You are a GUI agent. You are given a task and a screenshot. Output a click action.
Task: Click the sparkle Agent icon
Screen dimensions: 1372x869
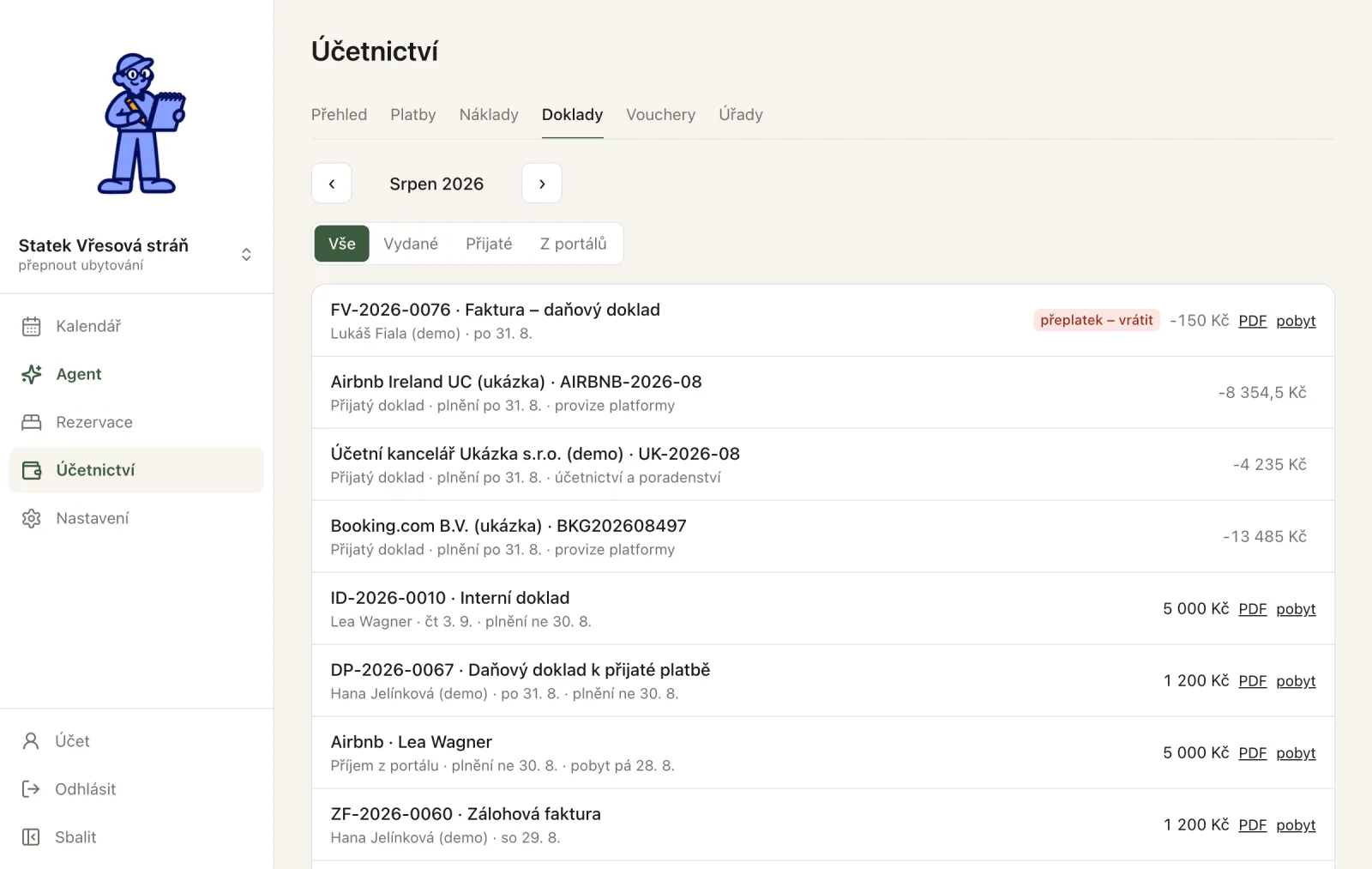pyautogui.click(x=32, y=374)
